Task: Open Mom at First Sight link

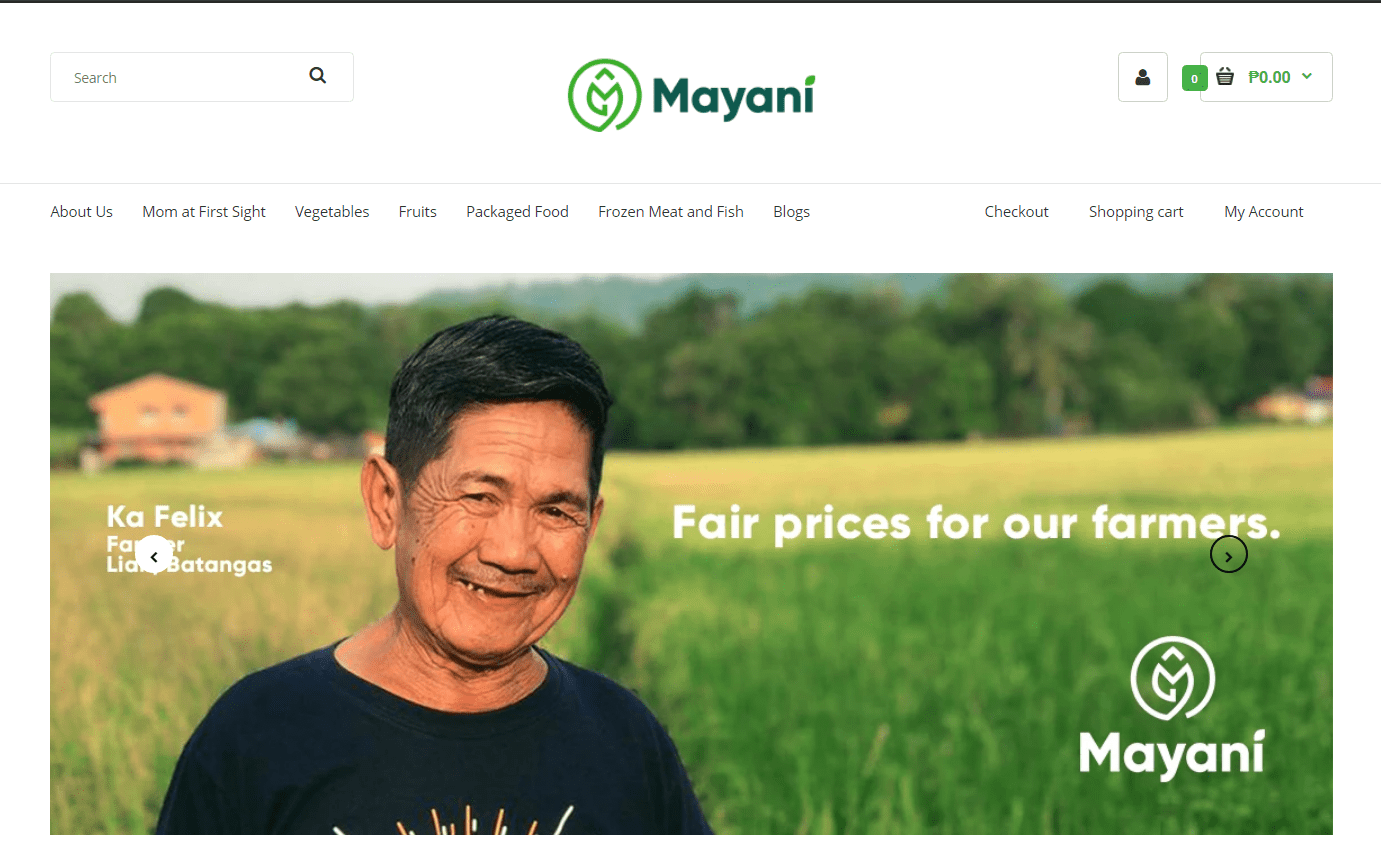Action: point(204,212)
